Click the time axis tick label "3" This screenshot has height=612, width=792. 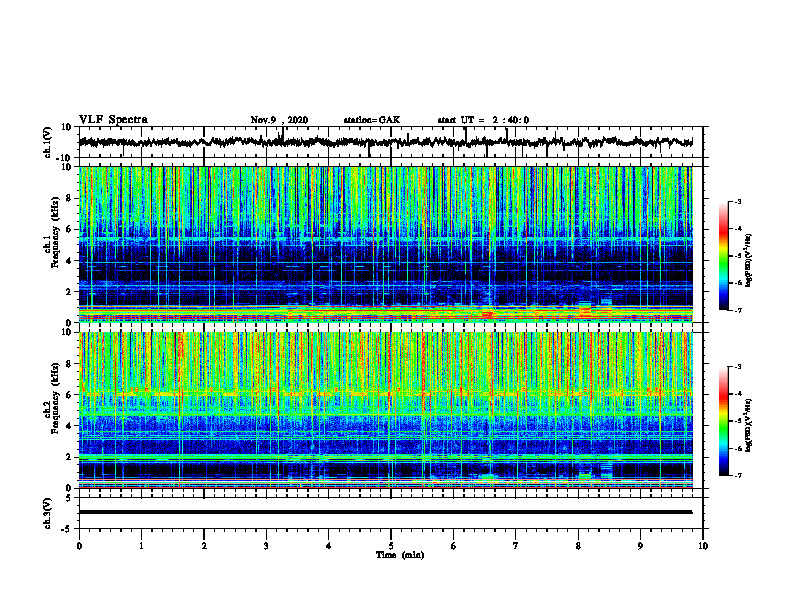coord(266,546)
